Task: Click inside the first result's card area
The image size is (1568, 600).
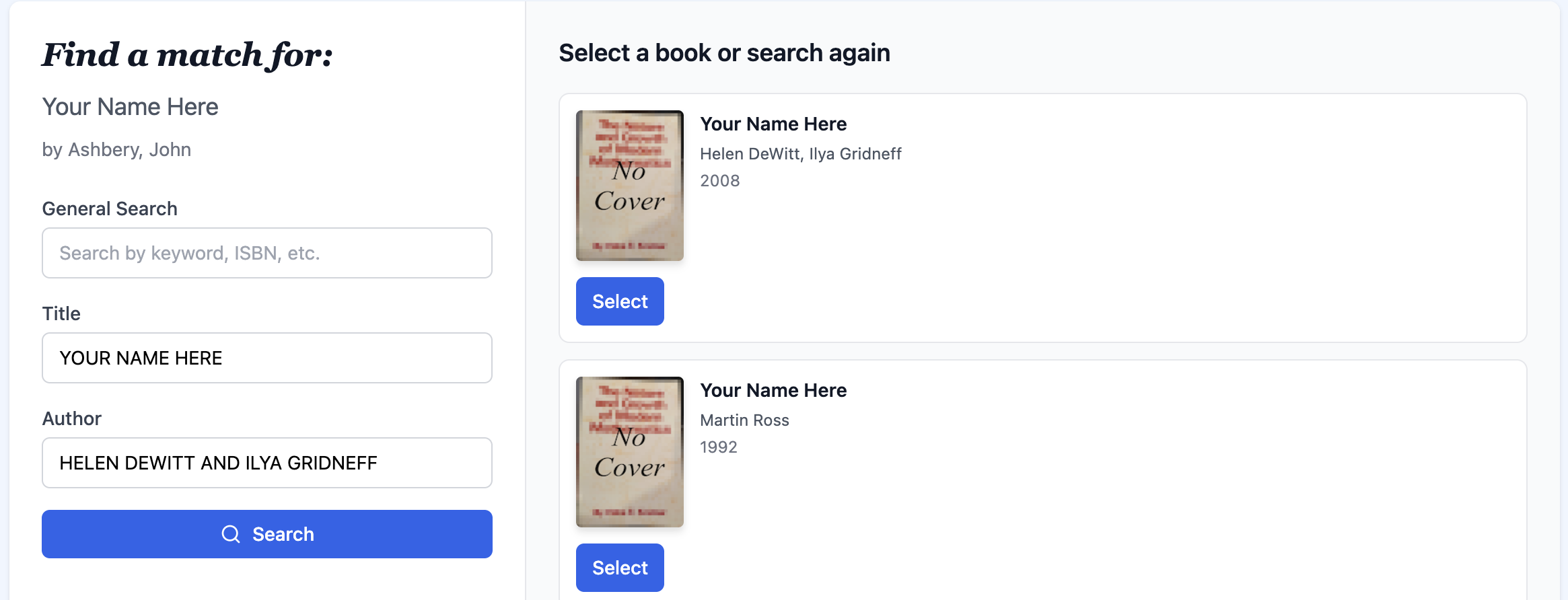Action: click(1144, 215)
